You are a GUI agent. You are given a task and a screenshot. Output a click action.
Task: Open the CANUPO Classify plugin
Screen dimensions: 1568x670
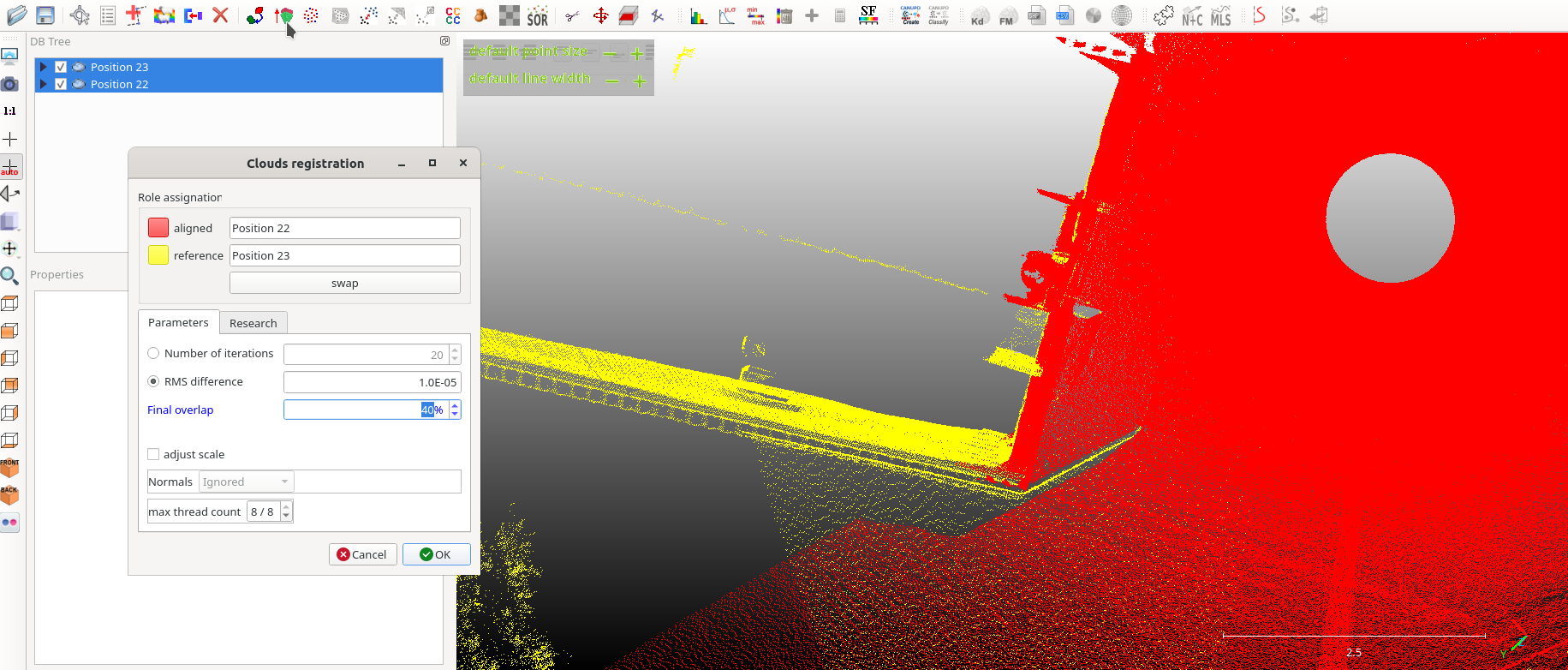click(939, 15)
